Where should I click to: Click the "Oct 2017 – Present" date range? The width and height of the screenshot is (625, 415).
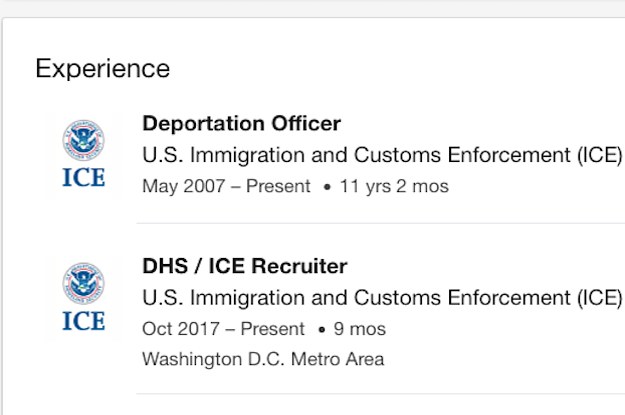pyautogui.click(x=223, y=329)
